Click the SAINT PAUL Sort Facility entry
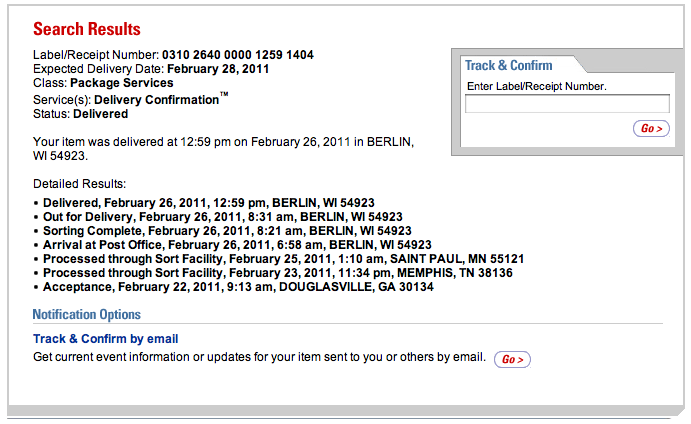 tap(284, 259)
